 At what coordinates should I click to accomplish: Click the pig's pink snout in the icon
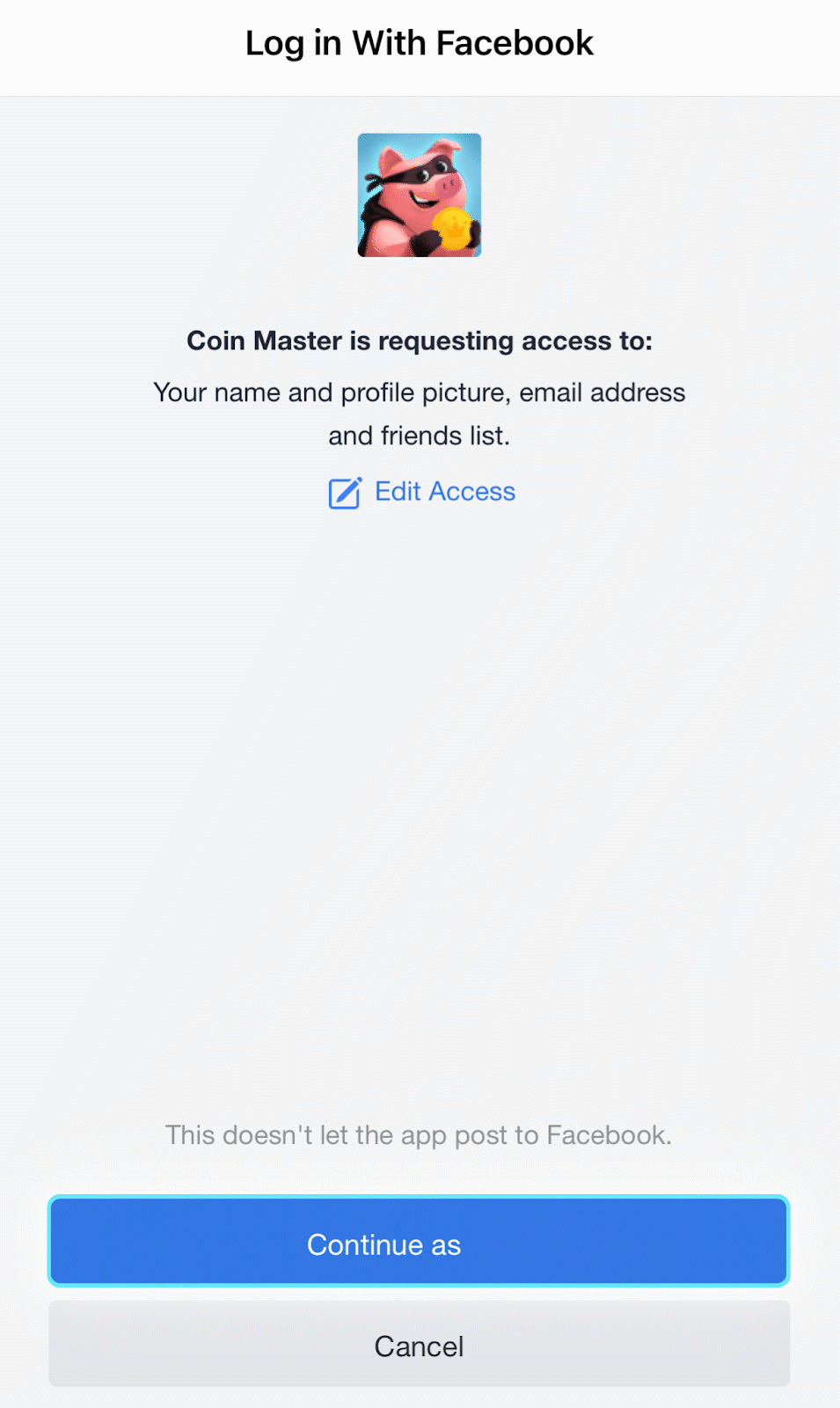pos(448,186)
